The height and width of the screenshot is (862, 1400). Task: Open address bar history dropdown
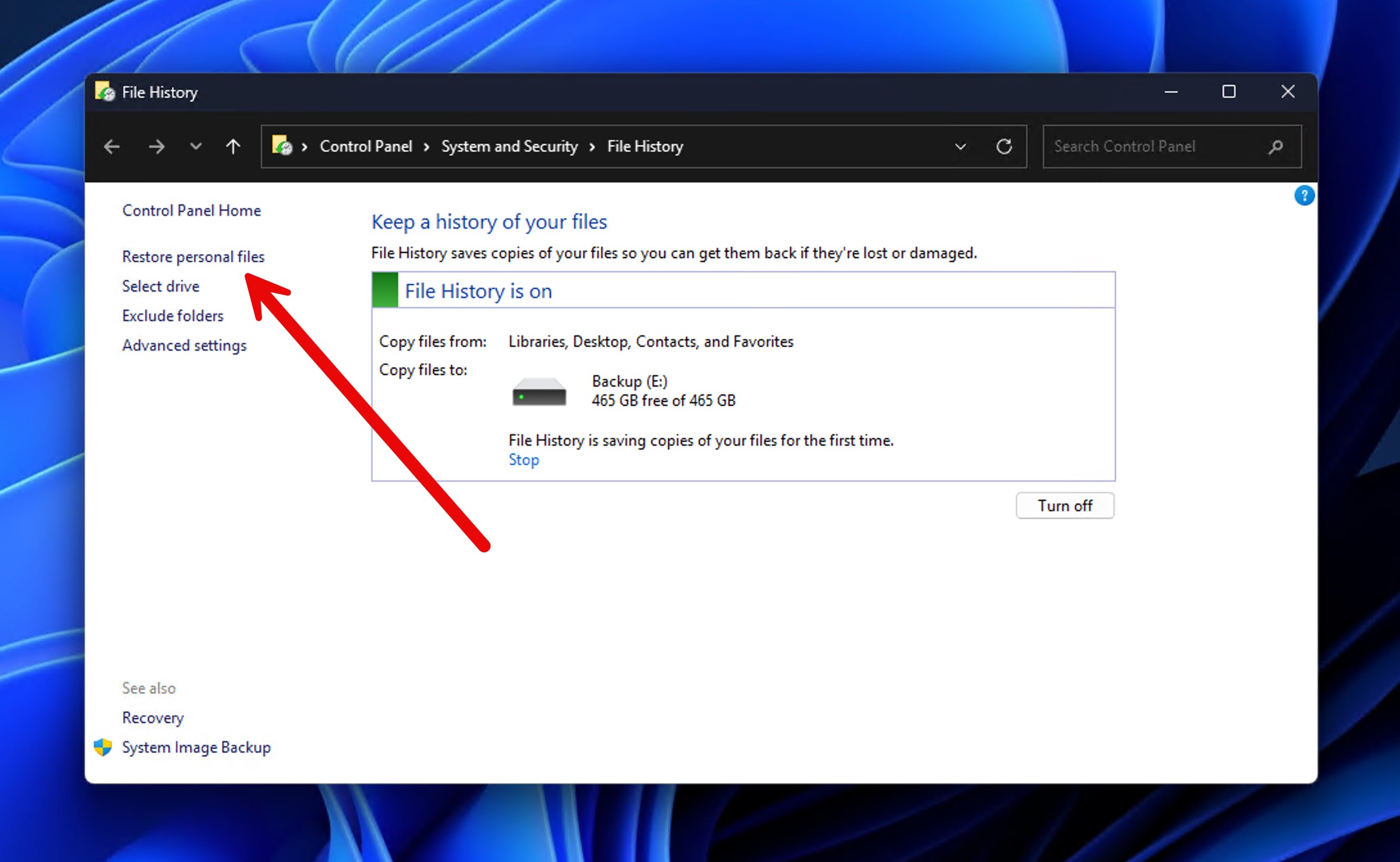[x=960, y=146]
